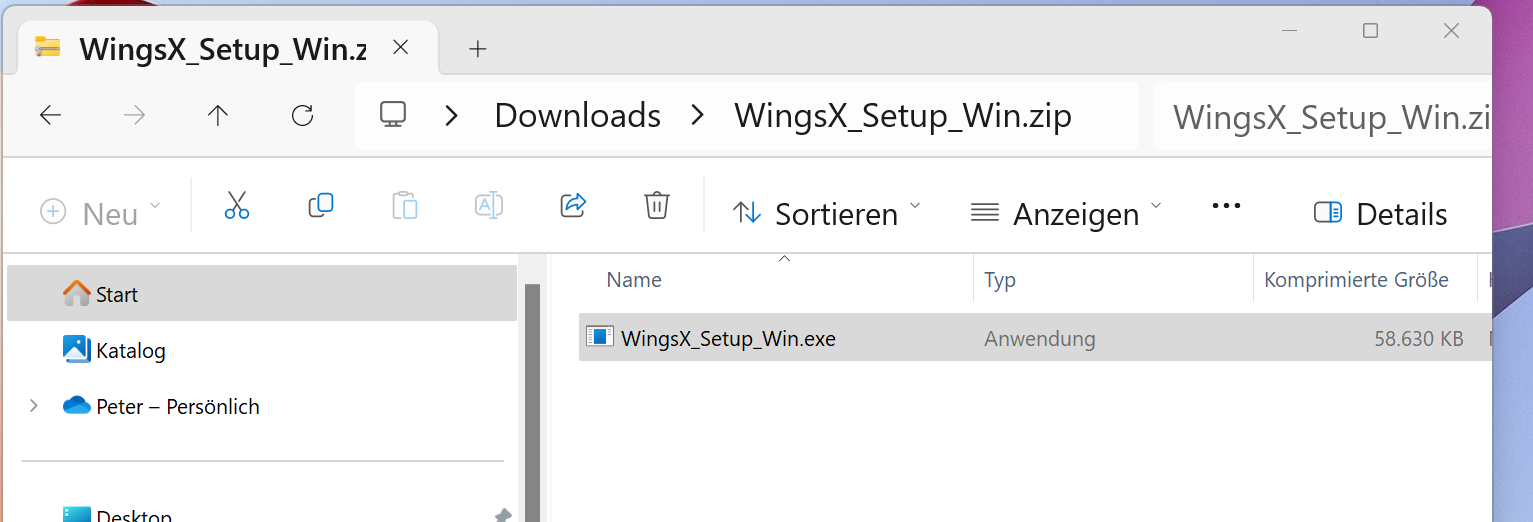Click the Cut scissors icon
Image resolution: width=1533 pixels, height=522 pixels.
tap(236, 206)
